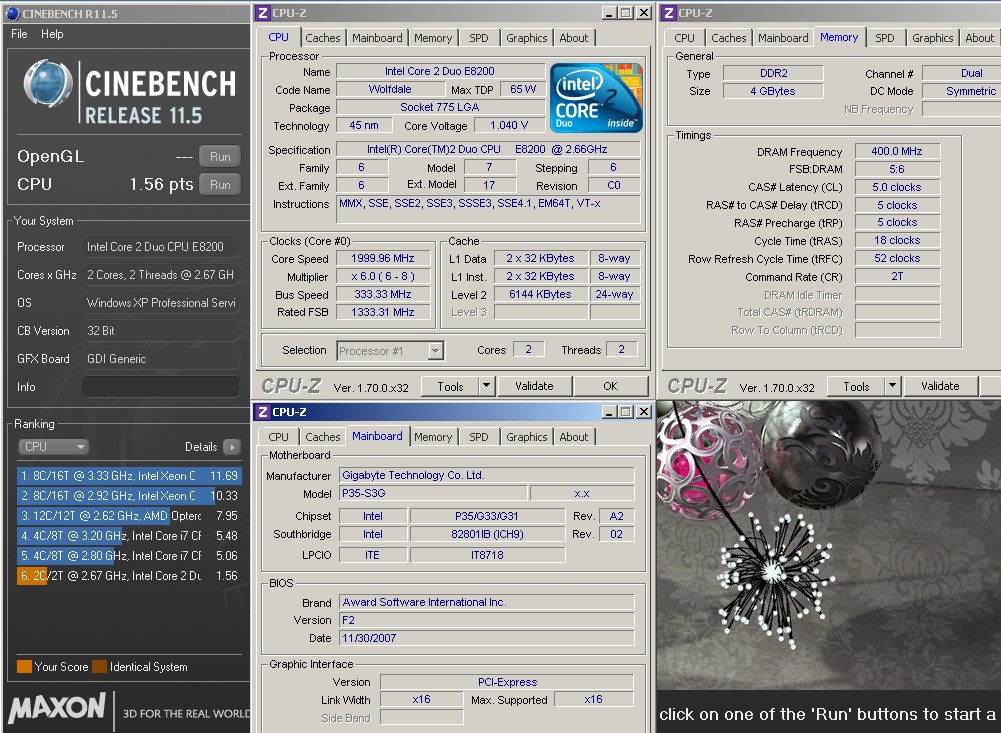Screen dimensions: 1001x733
Task: Close the top CPU-Z CPU window
Action: click(x=644, y=13)
